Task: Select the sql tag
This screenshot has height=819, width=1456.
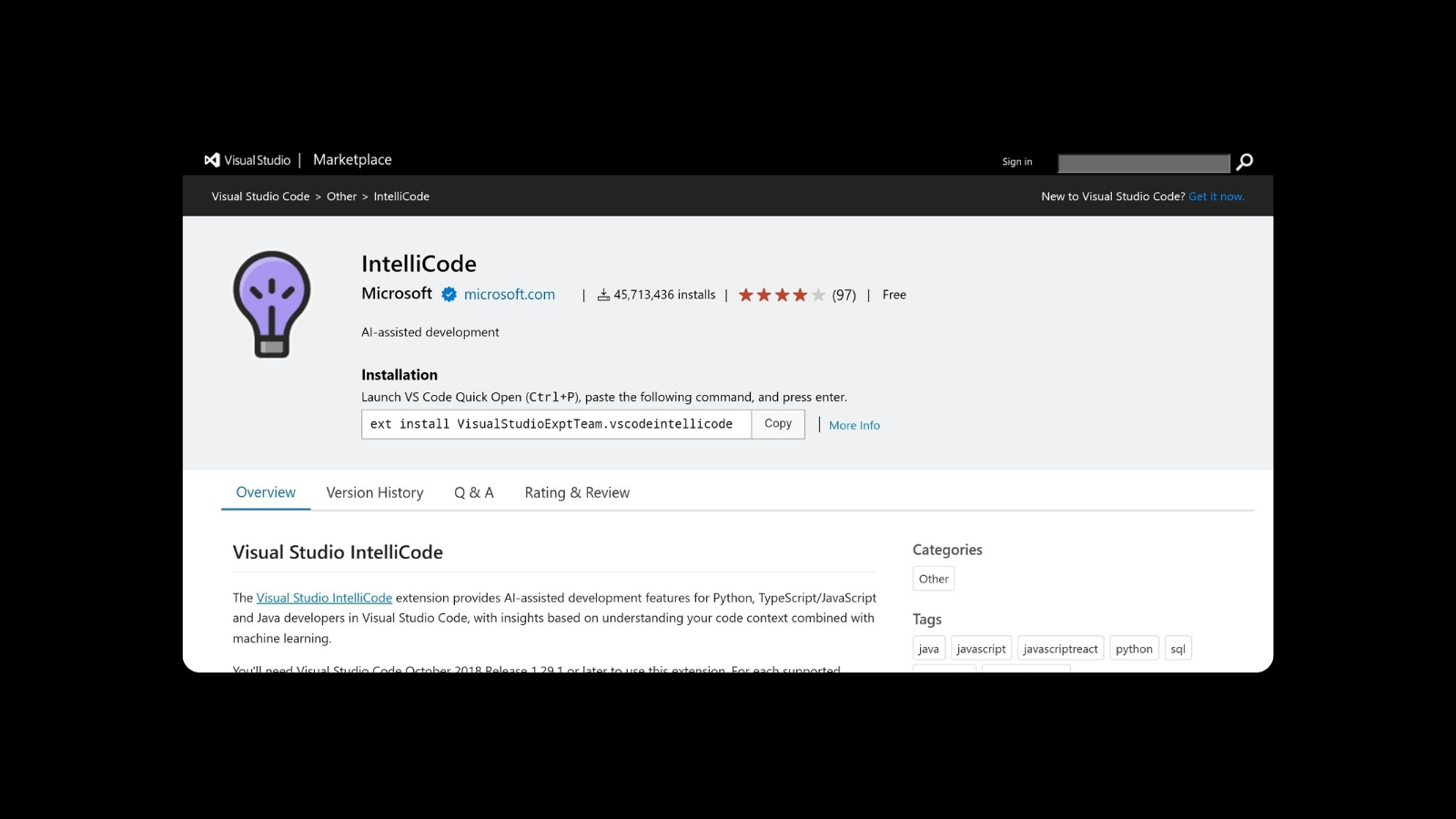Action: click(x=1178, y=649)
